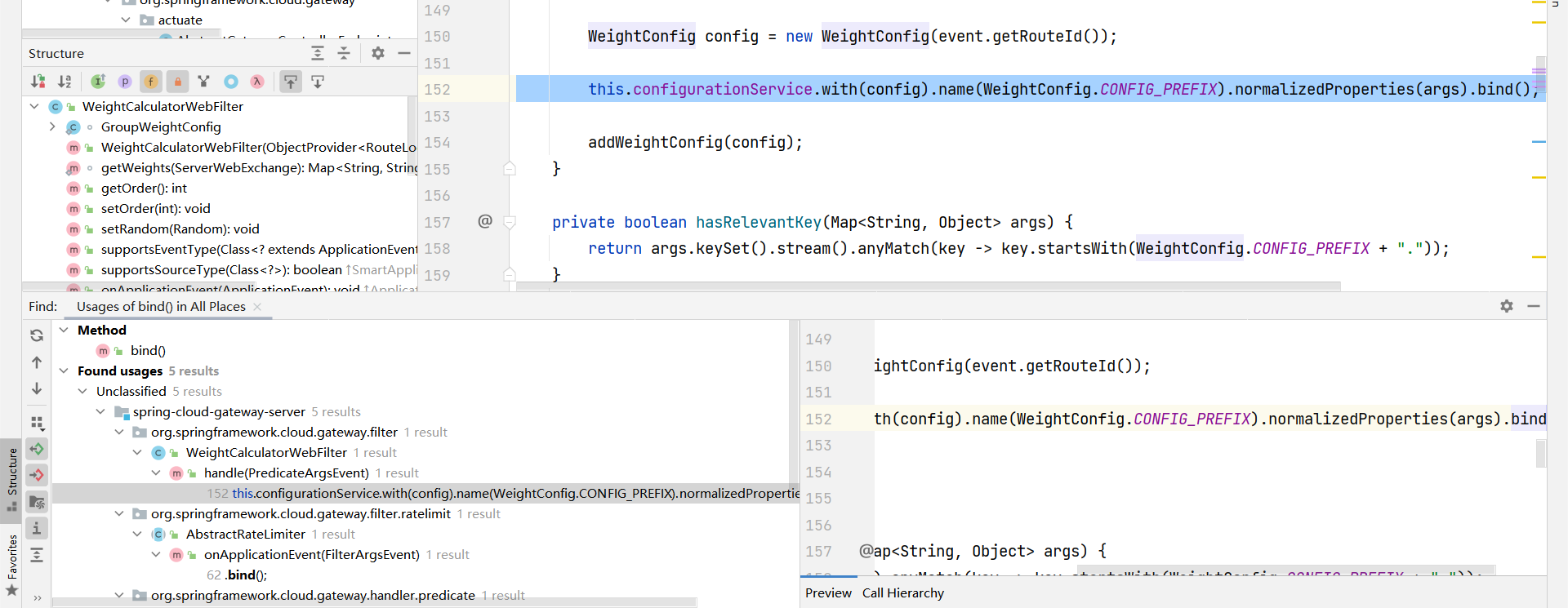Select onApplicationEvent(FilterArgsEvent) result

click(311, 554)
